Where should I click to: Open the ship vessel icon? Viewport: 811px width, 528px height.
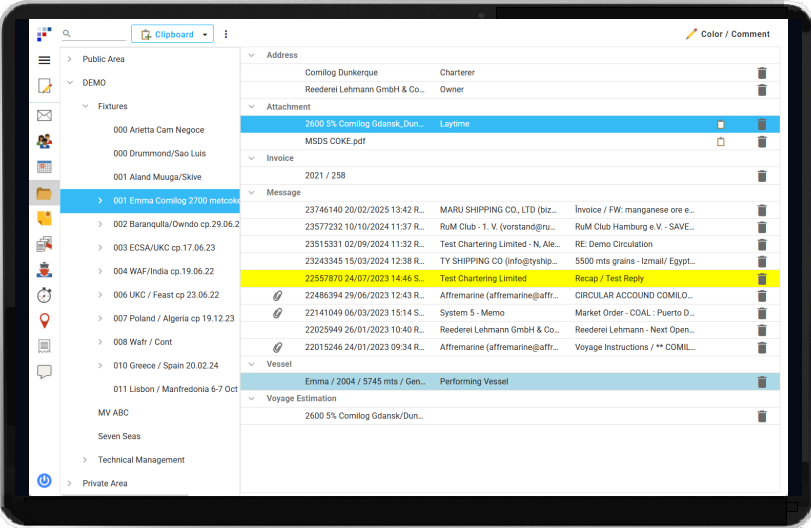(x=44, y=269)
